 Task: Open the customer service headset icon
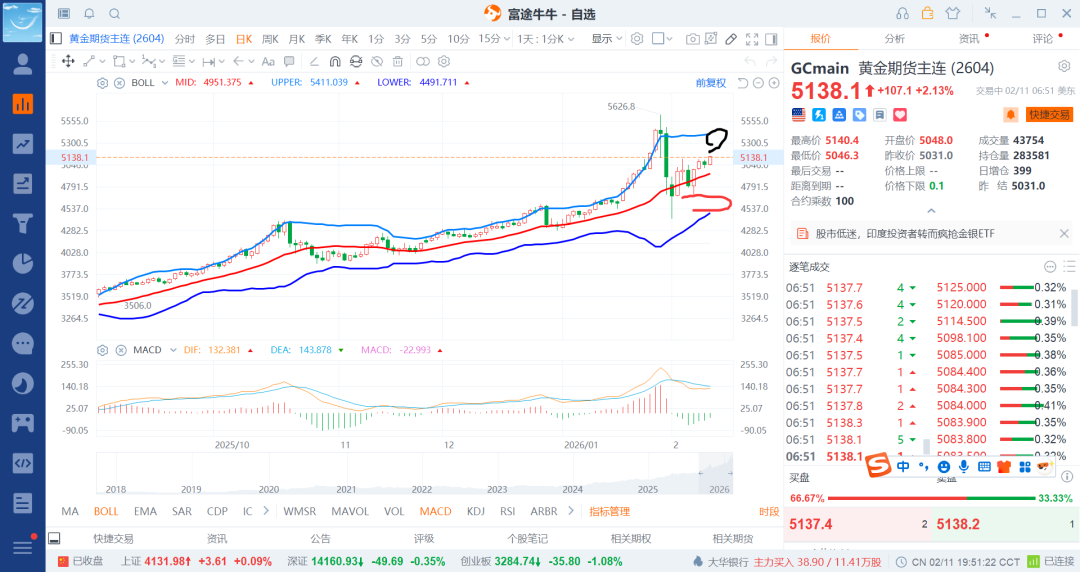tap(902, 13)
